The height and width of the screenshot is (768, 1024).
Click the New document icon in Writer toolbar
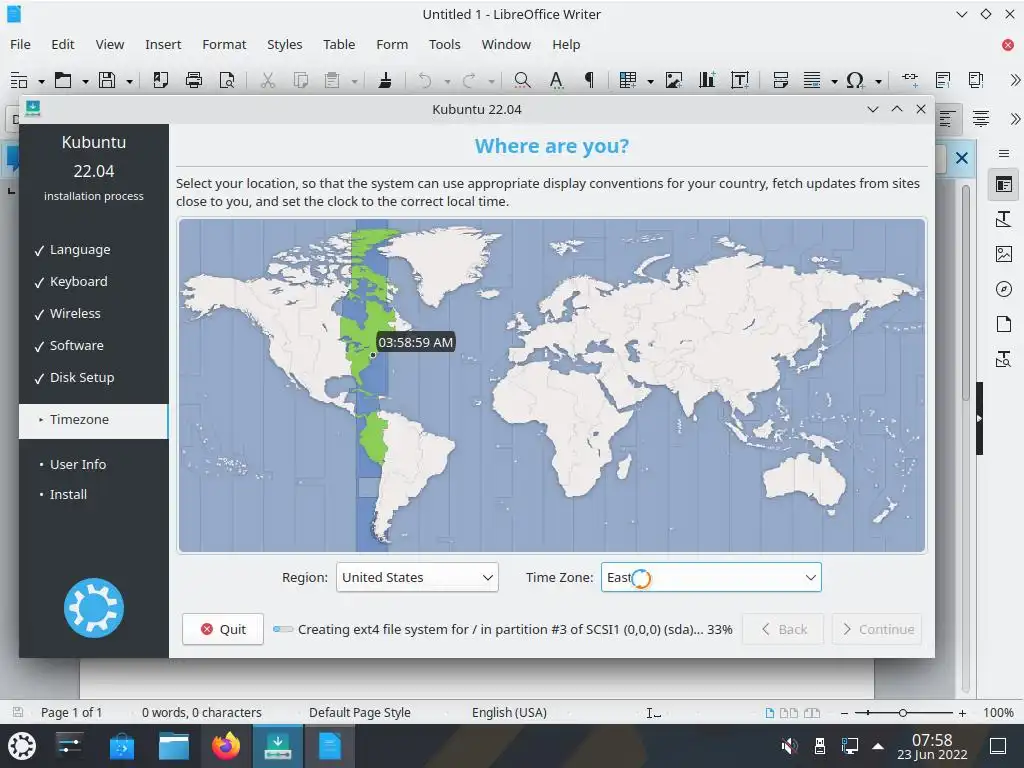19,80
